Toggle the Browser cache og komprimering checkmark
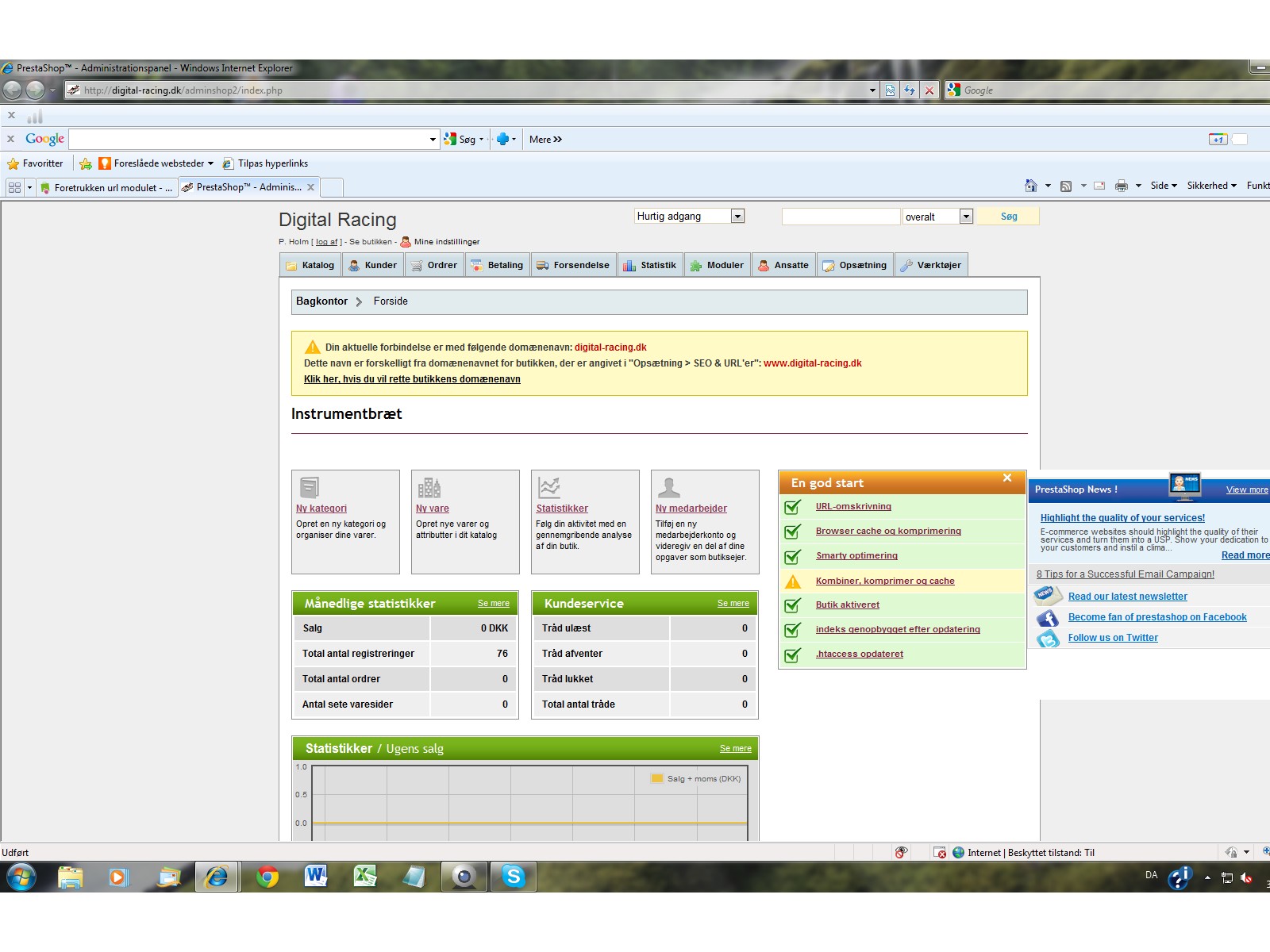The width and height of the screenshot is (1270, 952). pyautogui.click(x=792, y=532)
